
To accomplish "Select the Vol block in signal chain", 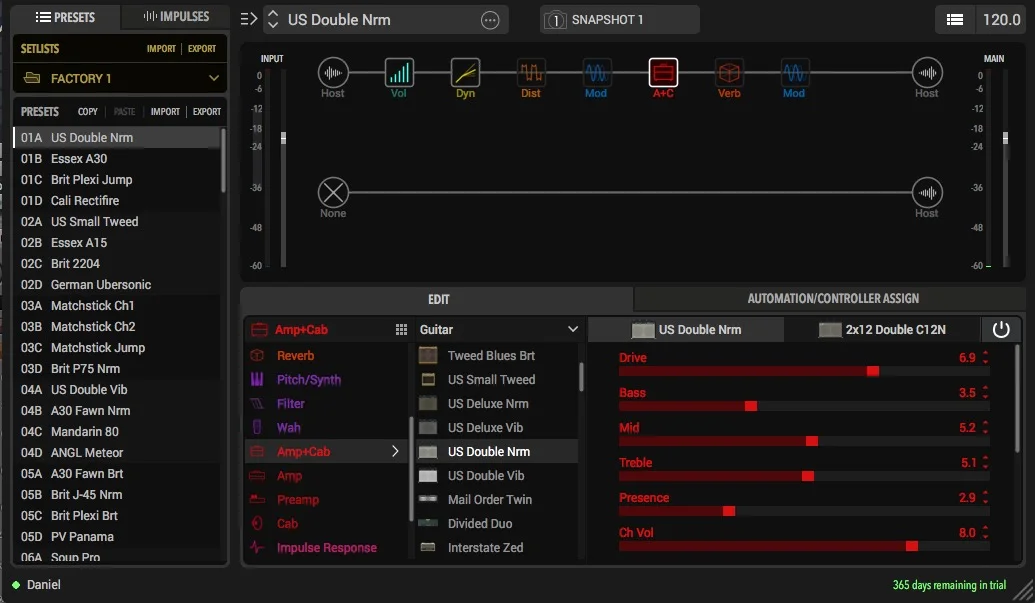I will 399,73.
